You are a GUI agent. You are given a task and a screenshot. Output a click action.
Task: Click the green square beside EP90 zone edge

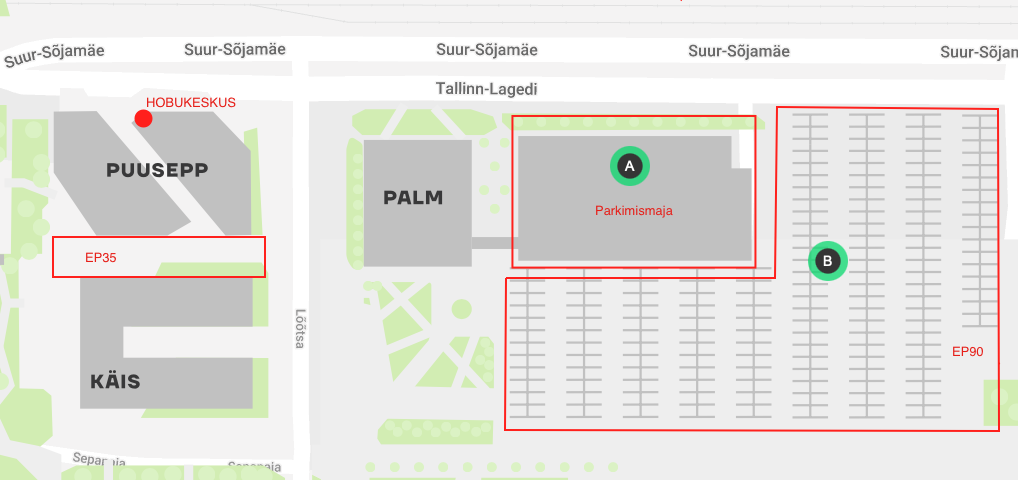[x=1000, y=403]
